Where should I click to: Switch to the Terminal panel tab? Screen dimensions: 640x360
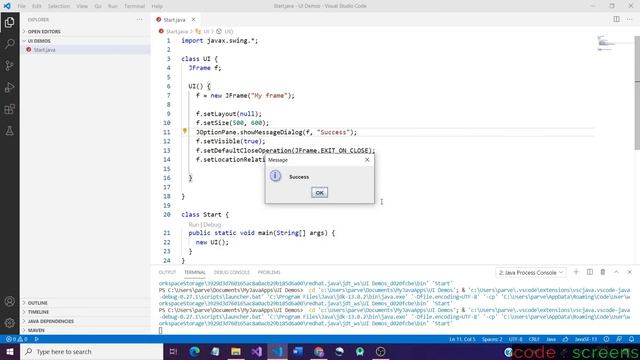pos(195,272)
